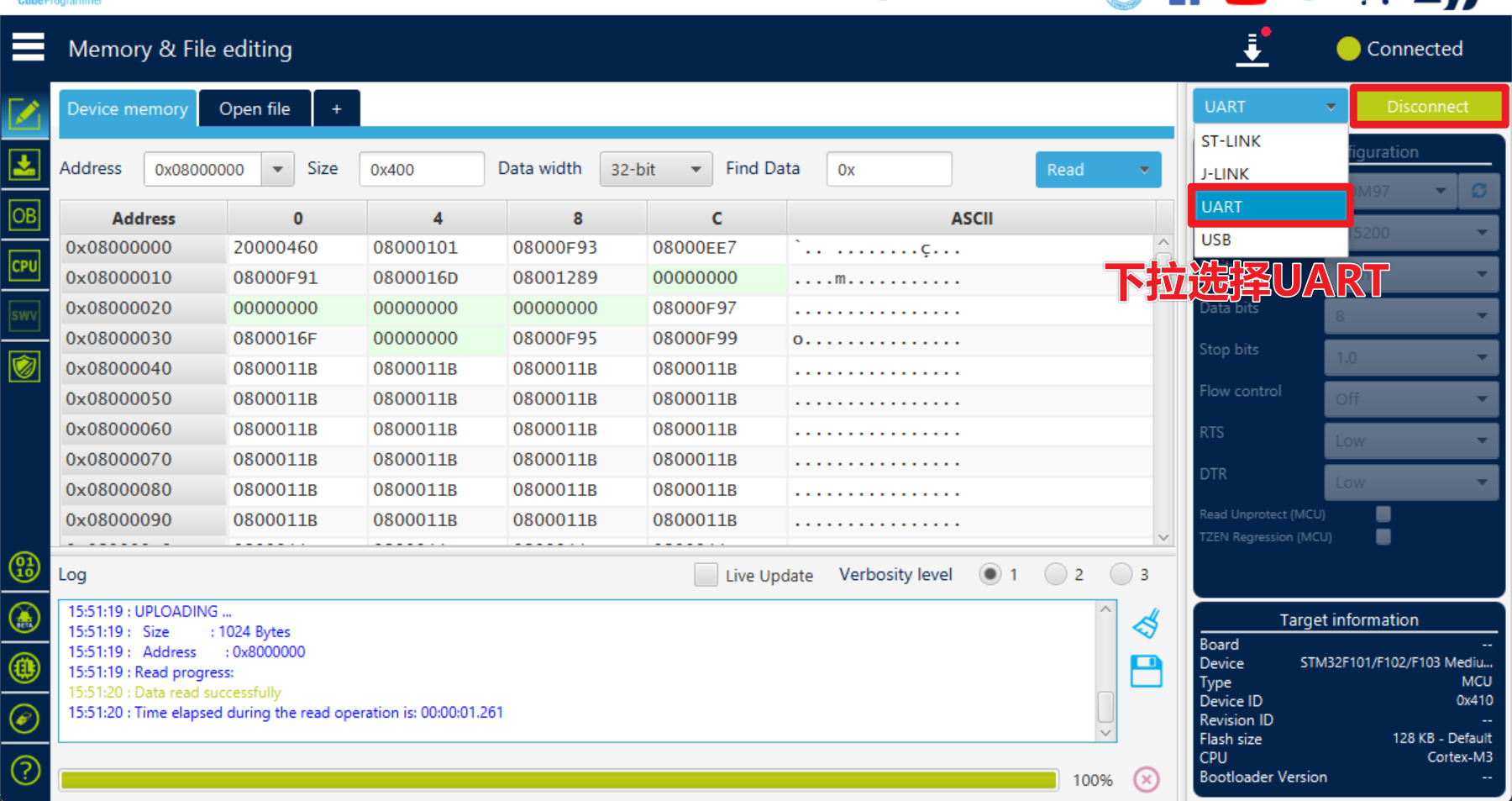Save the log with floppy disk icon
1512x801 pixels.
[1146, 672]
